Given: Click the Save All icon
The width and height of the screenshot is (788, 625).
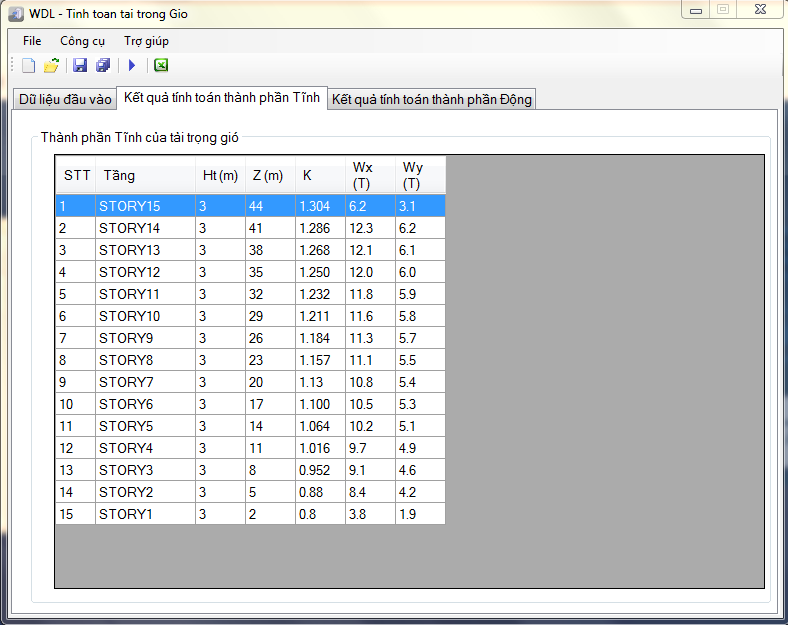Looking at the screenshot, I should [x=103, y=65].
